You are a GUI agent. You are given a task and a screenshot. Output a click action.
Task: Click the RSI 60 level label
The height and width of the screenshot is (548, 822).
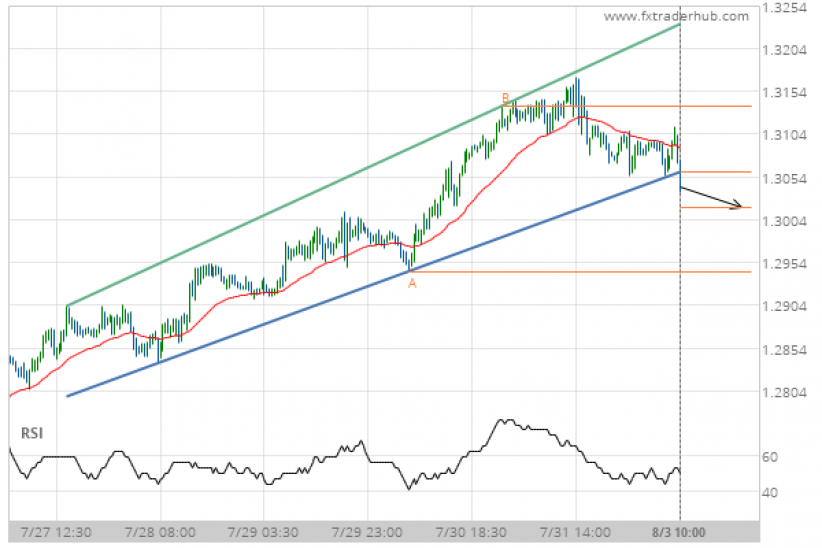pos(770,457)
